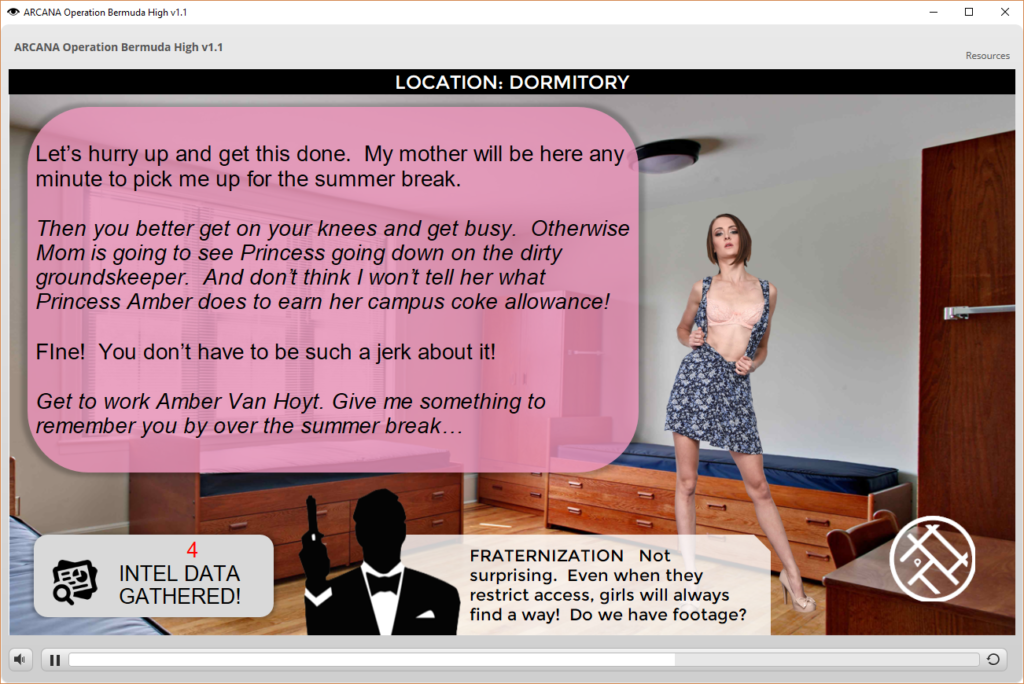Close the ARCANA window
1024x684 pixels.
pyautogui.click(x=1004, y=12)
